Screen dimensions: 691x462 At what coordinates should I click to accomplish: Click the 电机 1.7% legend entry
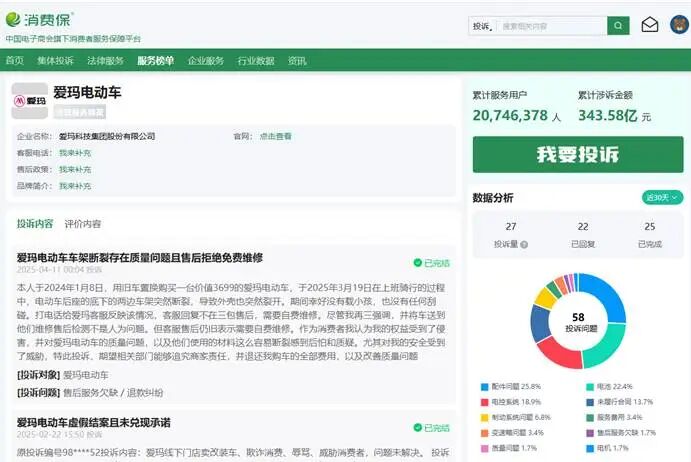(607, 448)
